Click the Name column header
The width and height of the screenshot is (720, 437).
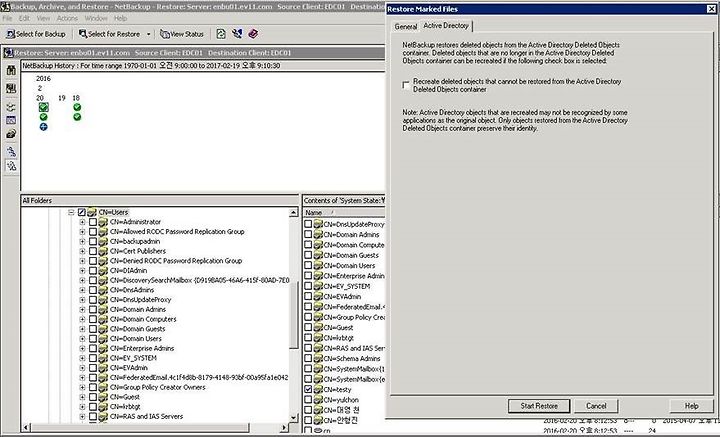pyautogui.click(x=344, y=213)
